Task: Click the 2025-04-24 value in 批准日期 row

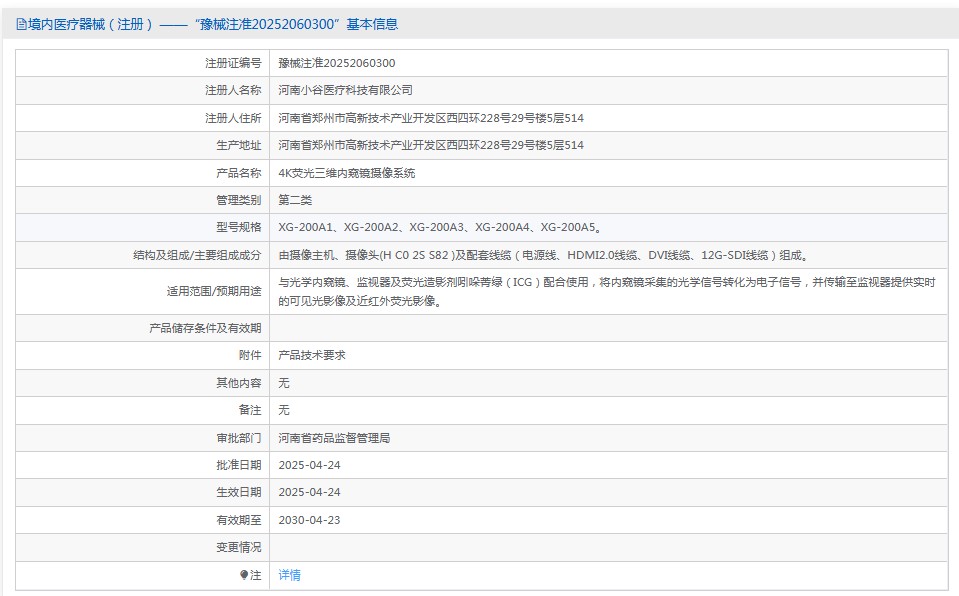Action: click(309, 465)
